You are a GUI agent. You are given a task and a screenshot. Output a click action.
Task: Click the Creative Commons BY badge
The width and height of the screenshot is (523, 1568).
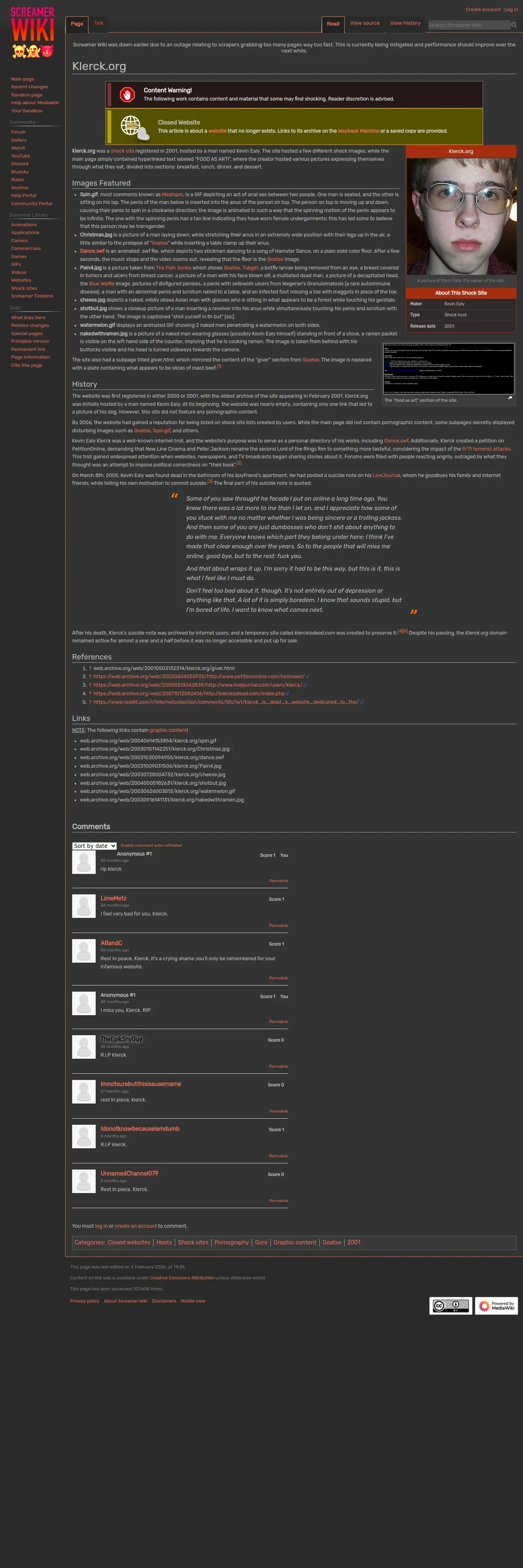(450, 1306)
